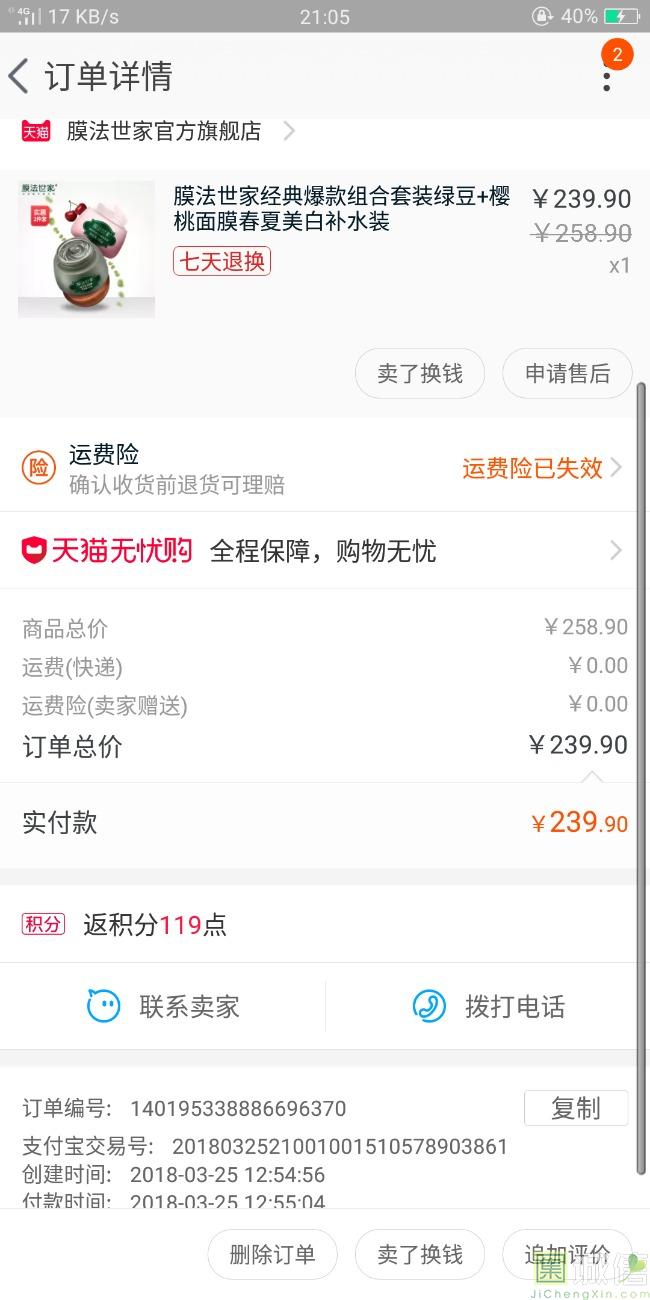Viewport: 650px width, 1300px height.
Task: Open the product thumbnail image
Action: [x=87, y=249]
